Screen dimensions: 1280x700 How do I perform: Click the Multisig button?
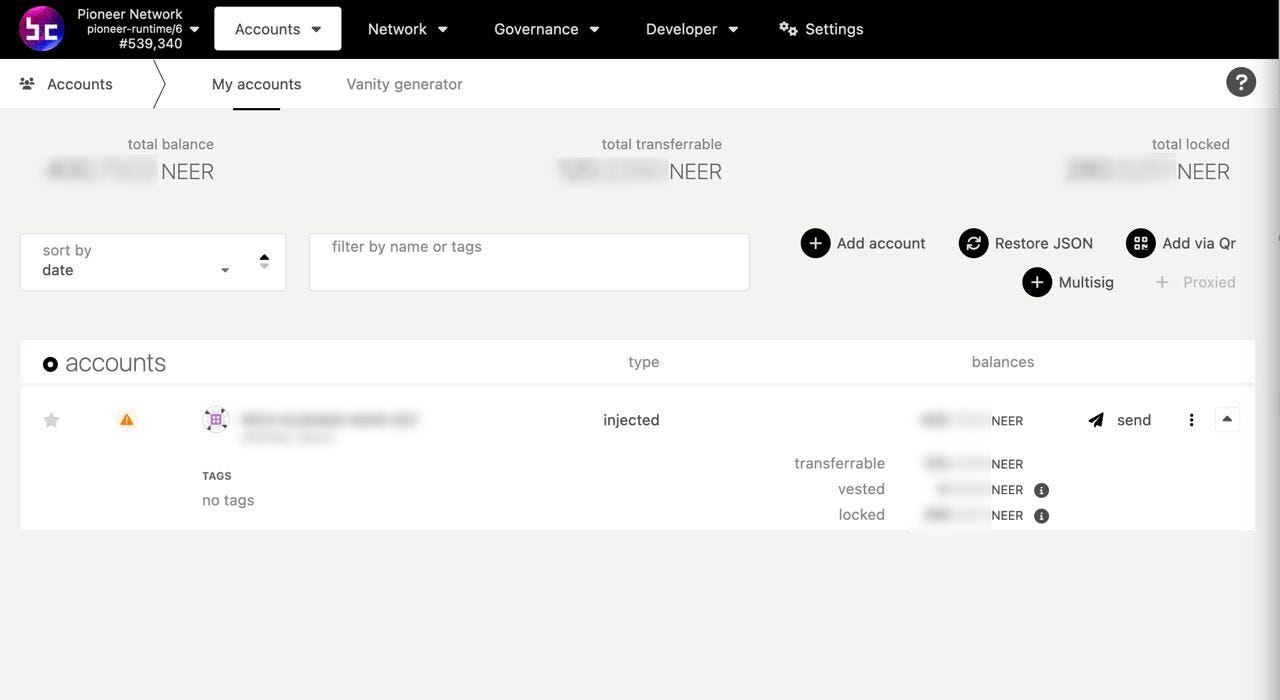click(x=1068, y=282)
